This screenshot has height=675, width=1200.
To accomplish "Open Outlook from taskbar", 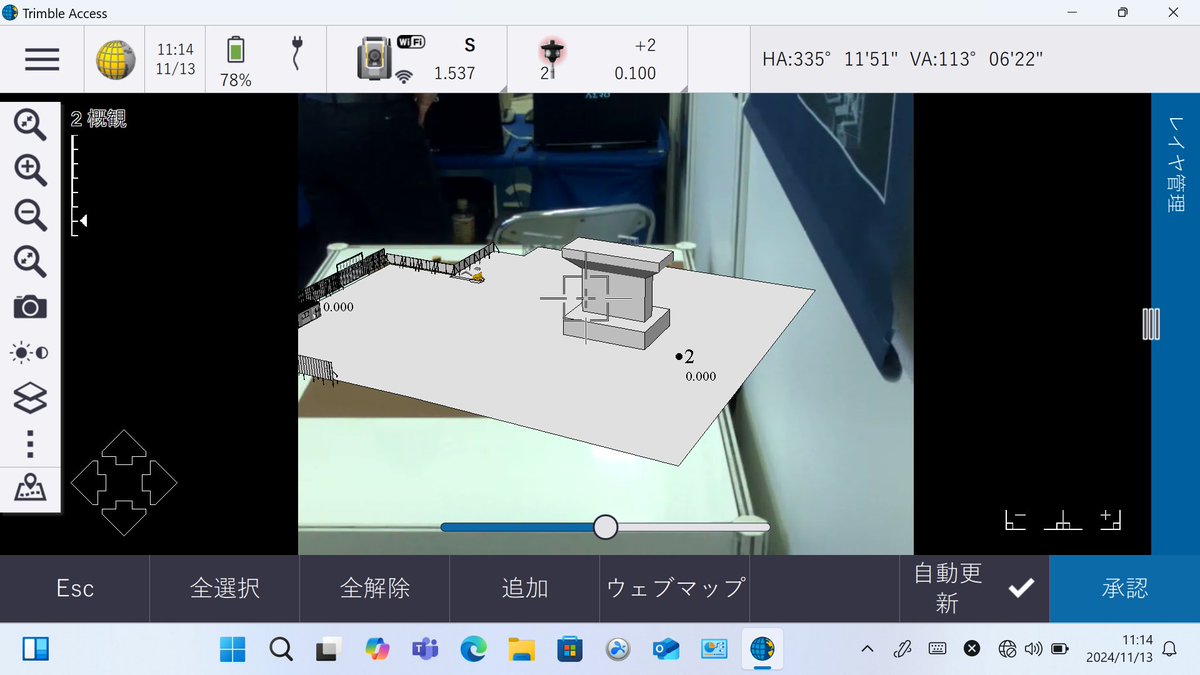I will [x=665, y=649].
